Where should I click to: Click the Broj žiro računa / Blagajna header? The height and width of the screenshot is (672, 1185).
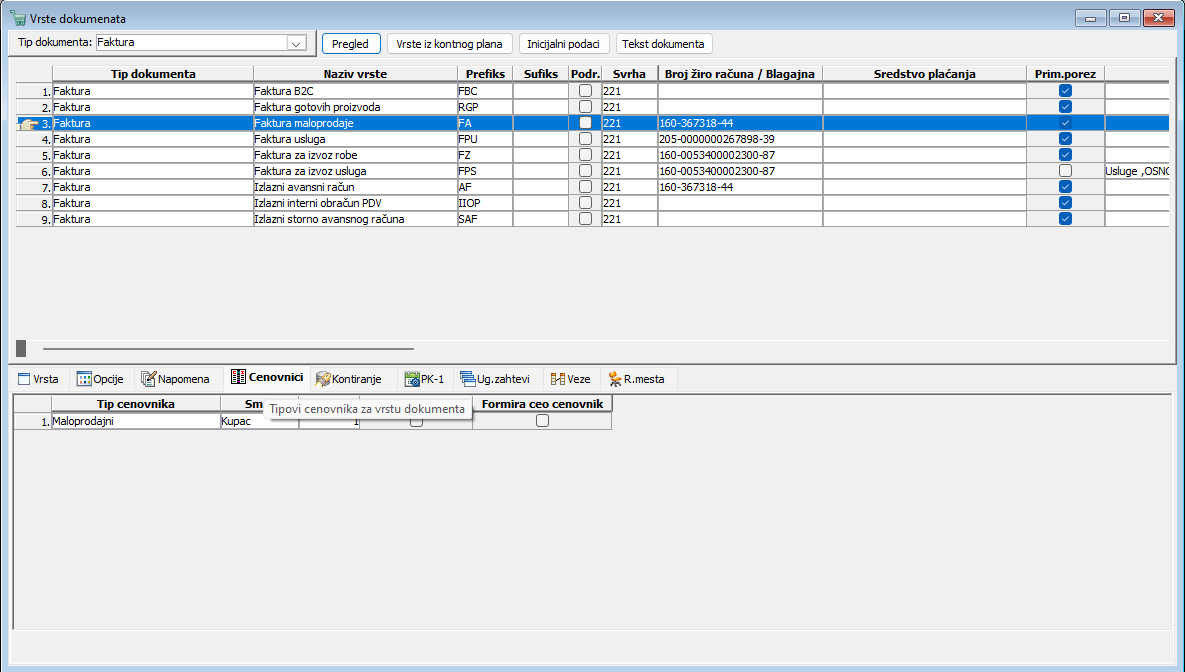coord(740,73)
